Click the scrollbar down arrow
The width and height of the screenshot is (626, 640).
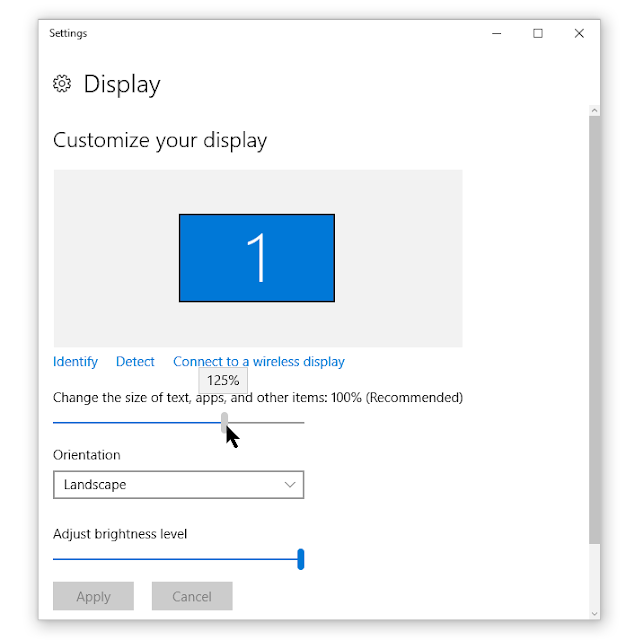[x=594, y=613]
